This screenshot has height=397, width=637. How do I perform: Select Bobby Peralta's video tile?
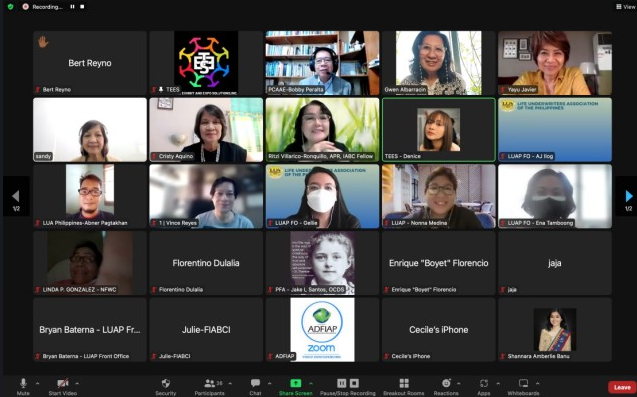click(x=323, y=63)
